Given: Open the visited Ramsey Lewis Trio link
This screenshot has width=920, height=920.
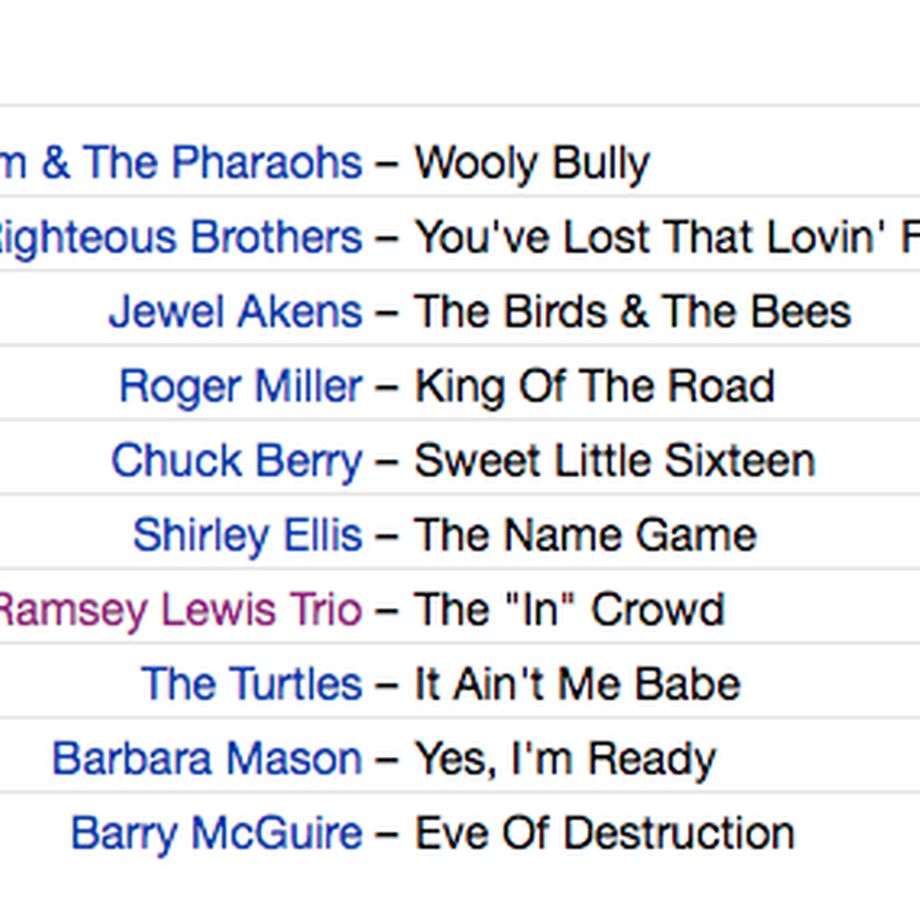Looking at the screenshot, I should point(179,610).
